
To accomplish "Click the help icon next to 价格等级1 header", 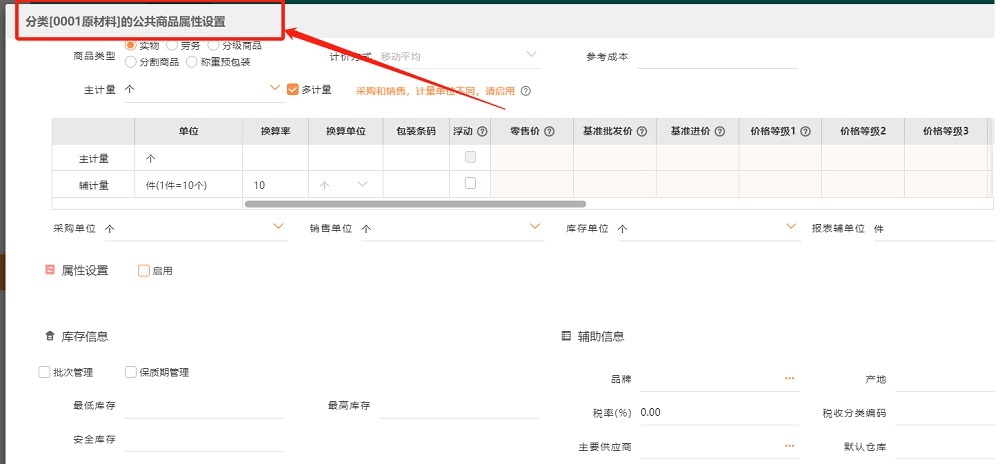I will (805, 132).
